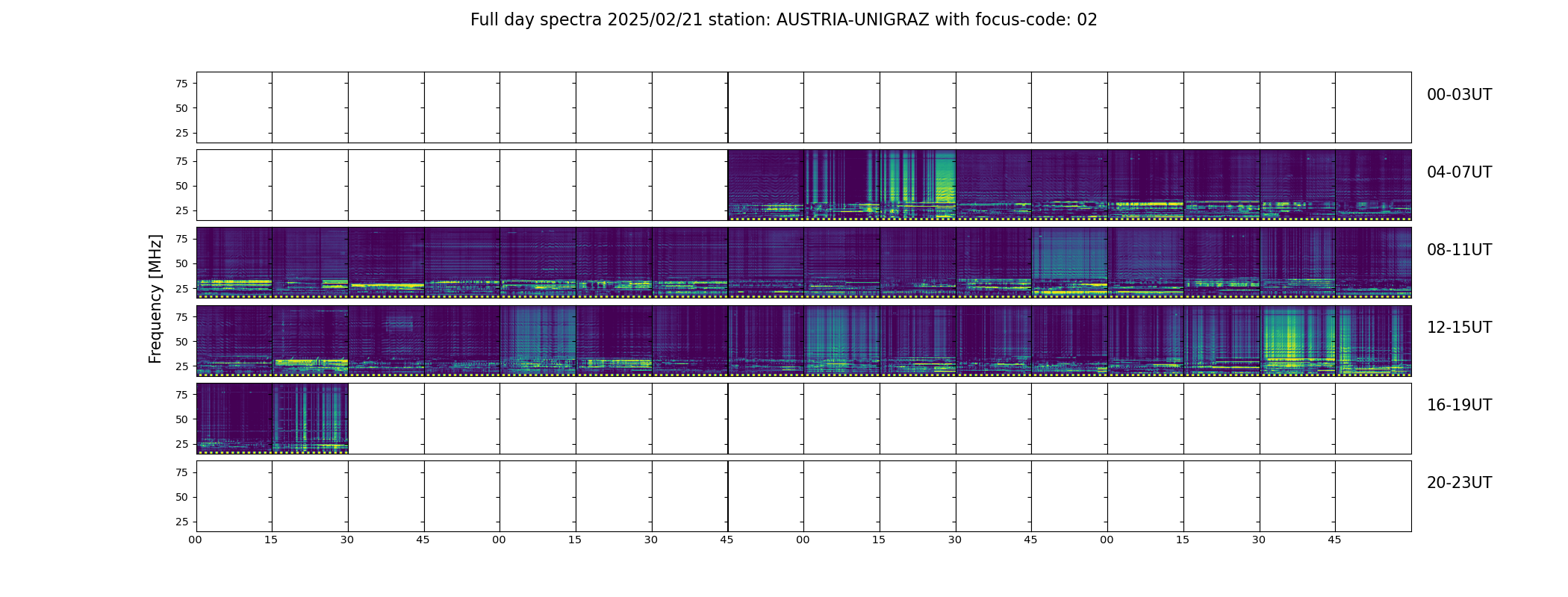Viewport: 1568px width, 597px height.
Task: Click the '25' tick label of the 20-23UT row
Action: 181,522
